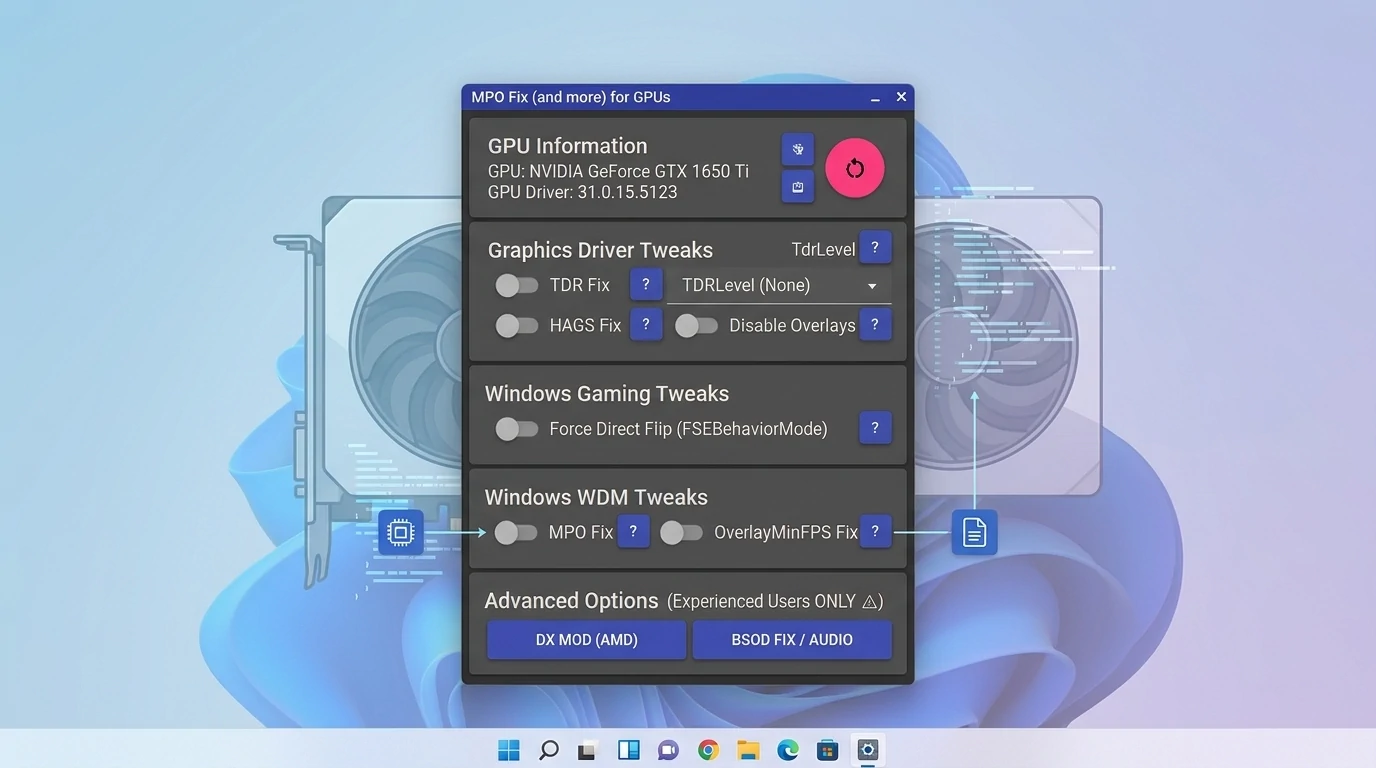Viewport: 1376px width, 768px height.
Task: Launch Microsoft Edge from the taskbar
Action: [788, 750]
